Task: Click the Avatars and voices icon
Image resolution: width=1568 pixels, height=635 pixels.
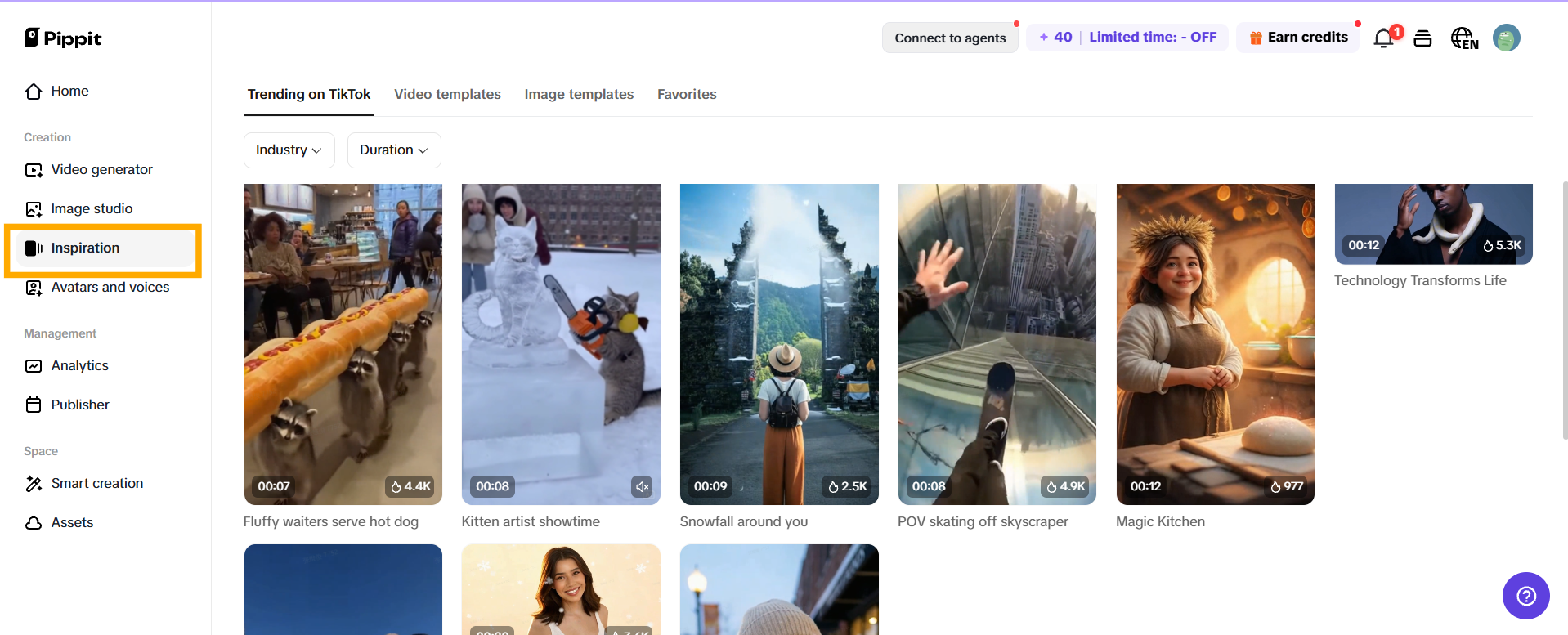Action: (34, 288)
